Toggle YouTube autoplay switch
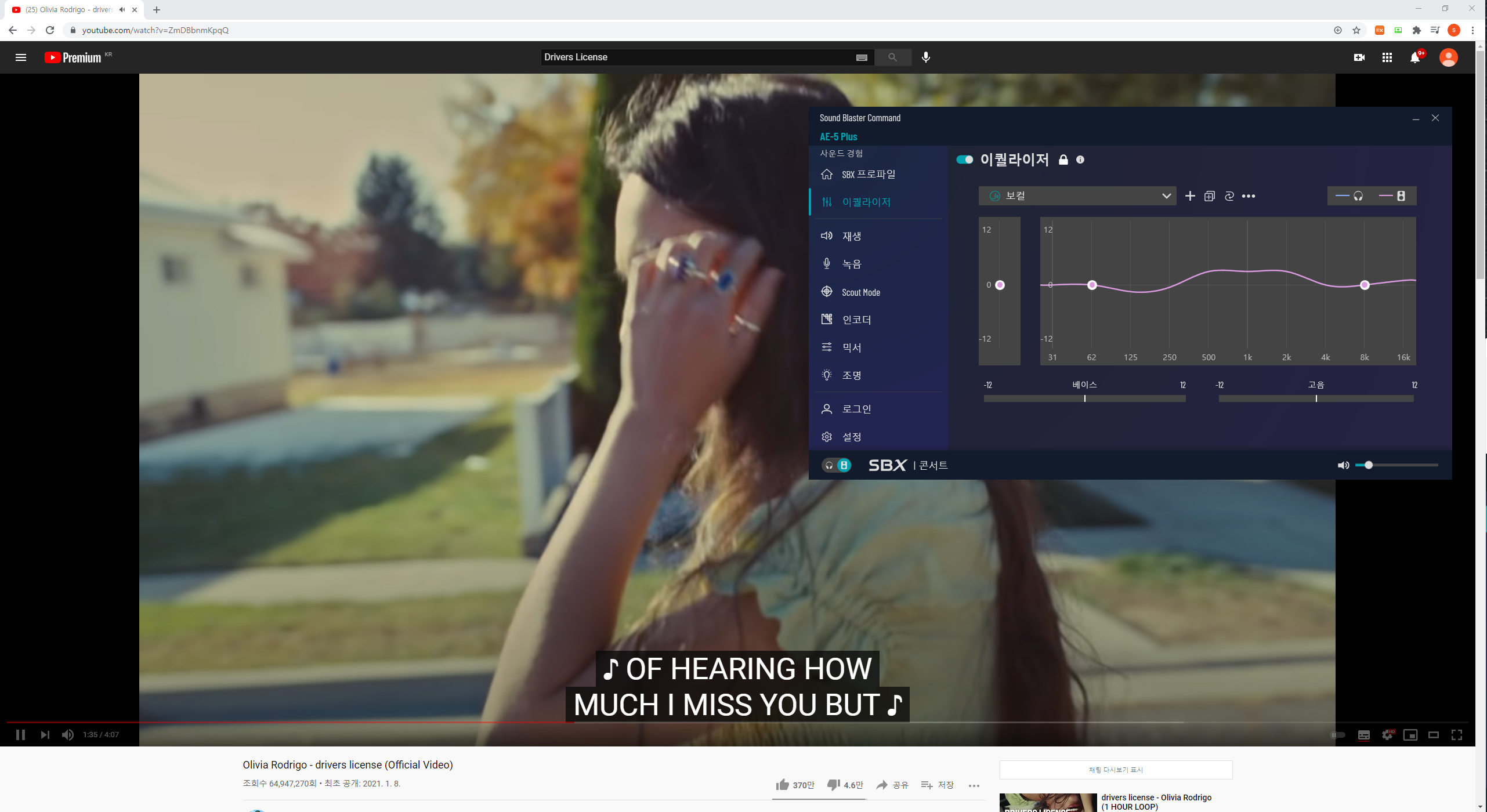Screen dimensions: 1487x812 click(x=1337, y=735)
